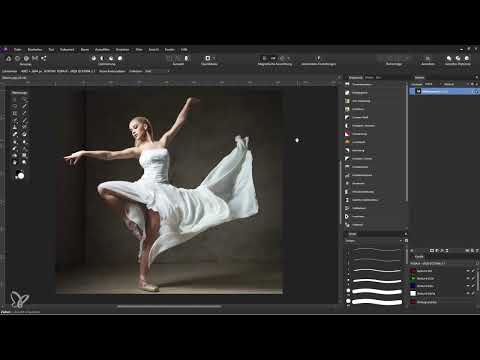Open Assistenten-Einstellungen toolbar icon
Viewport: 480px width, 360px height.
tap(318, 58)
